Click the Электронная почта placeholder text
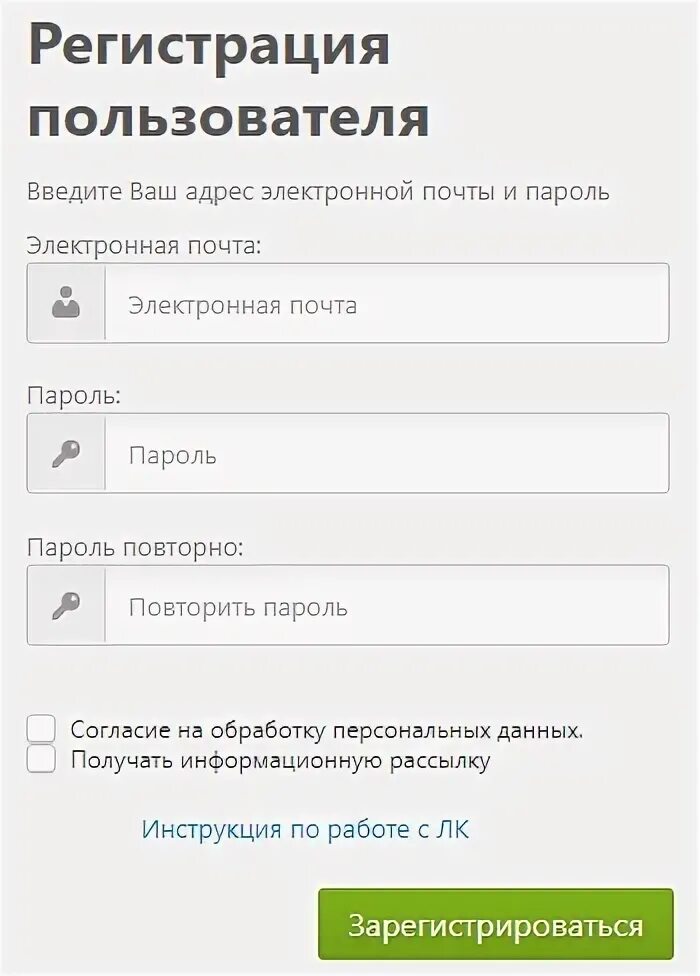The height and width of the screenshot is (976, 700). [x=242, y=305]
